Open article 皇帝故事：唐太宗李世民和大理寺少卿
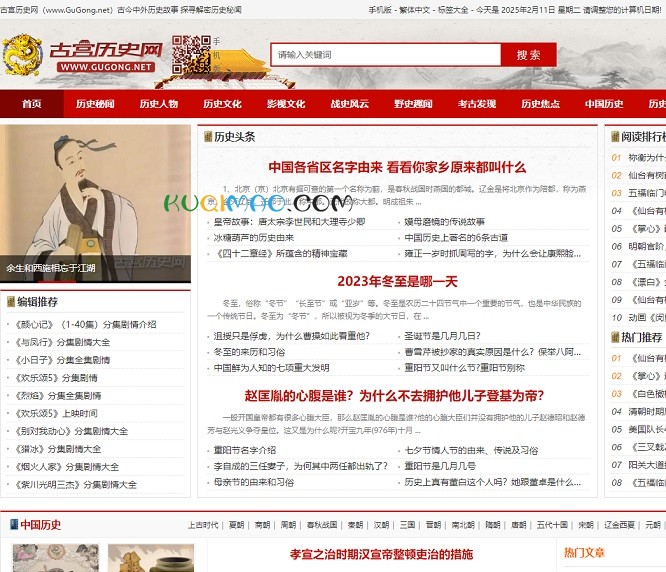Screen dimensions: 666x572 [x=289, y=222]
